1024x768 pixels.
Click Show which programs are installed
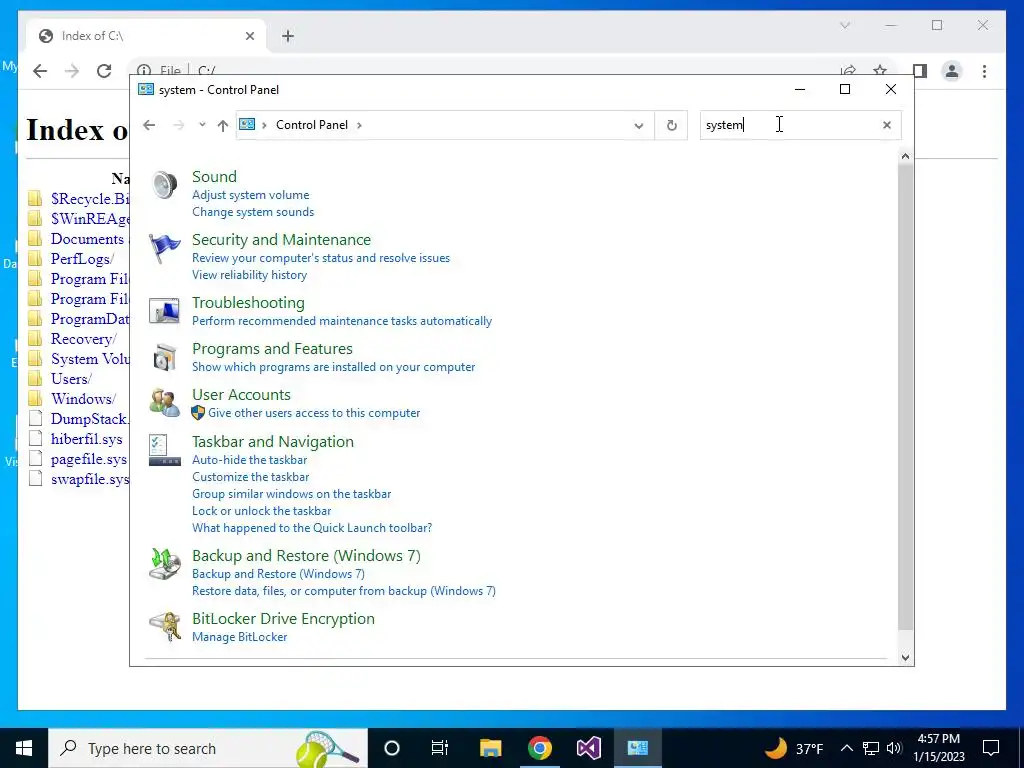(x=334, y=366)
